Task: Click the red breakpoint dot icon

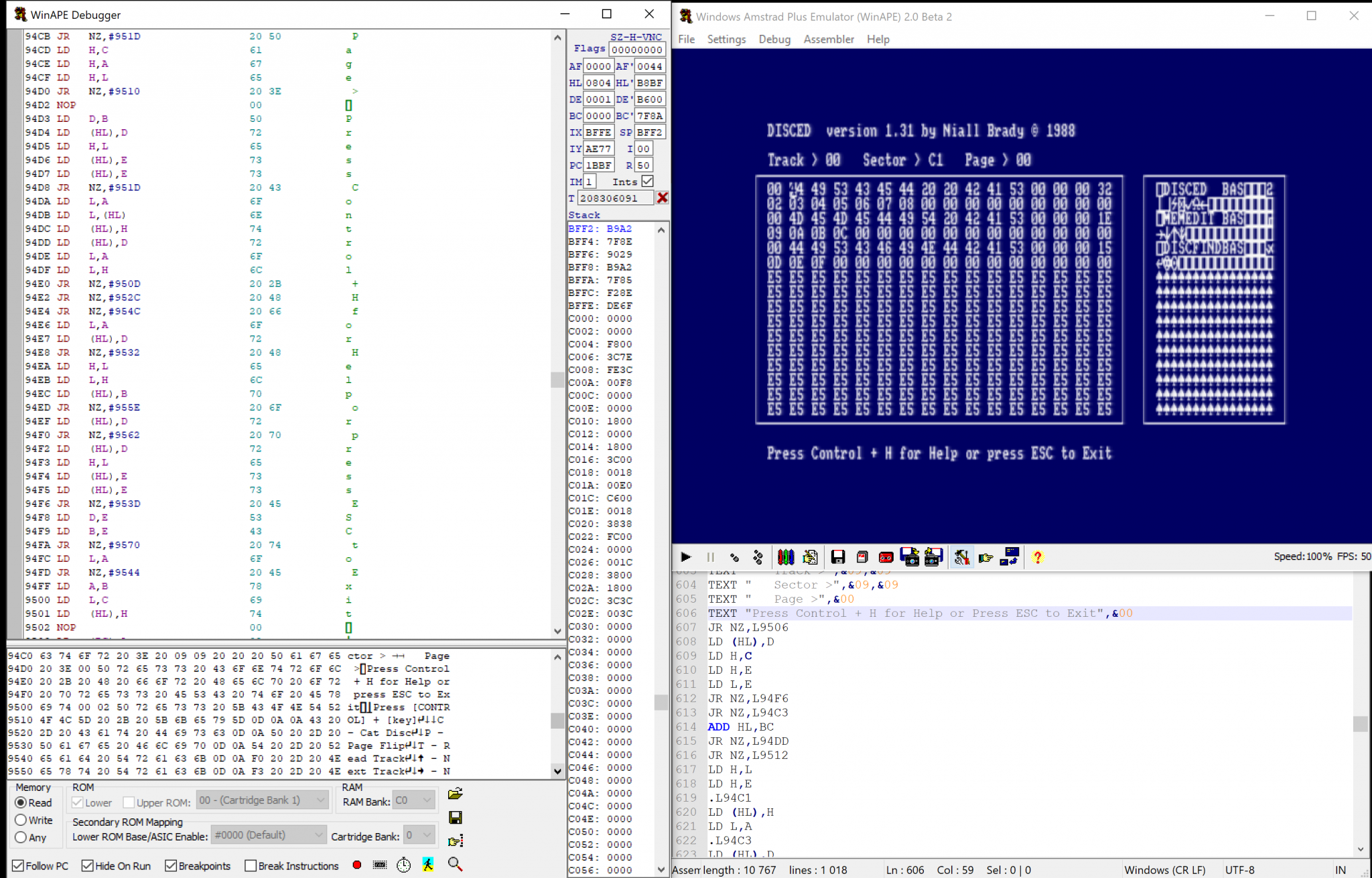Action: tap(356, 865)
